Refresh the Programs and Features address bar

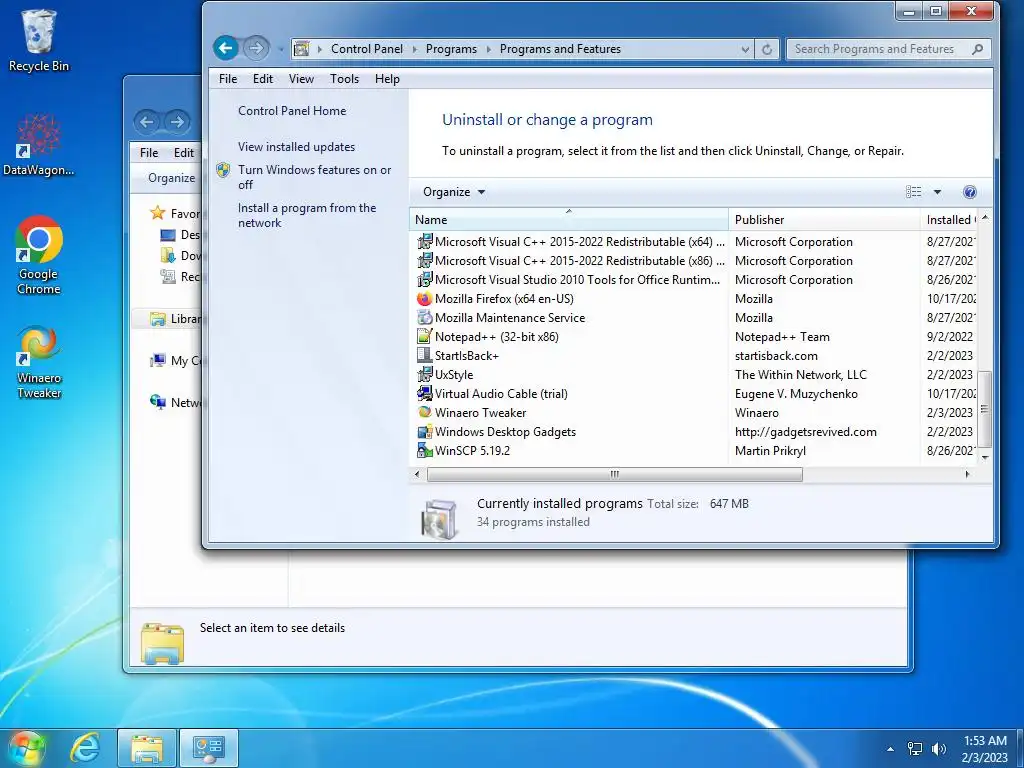point(767,49)
